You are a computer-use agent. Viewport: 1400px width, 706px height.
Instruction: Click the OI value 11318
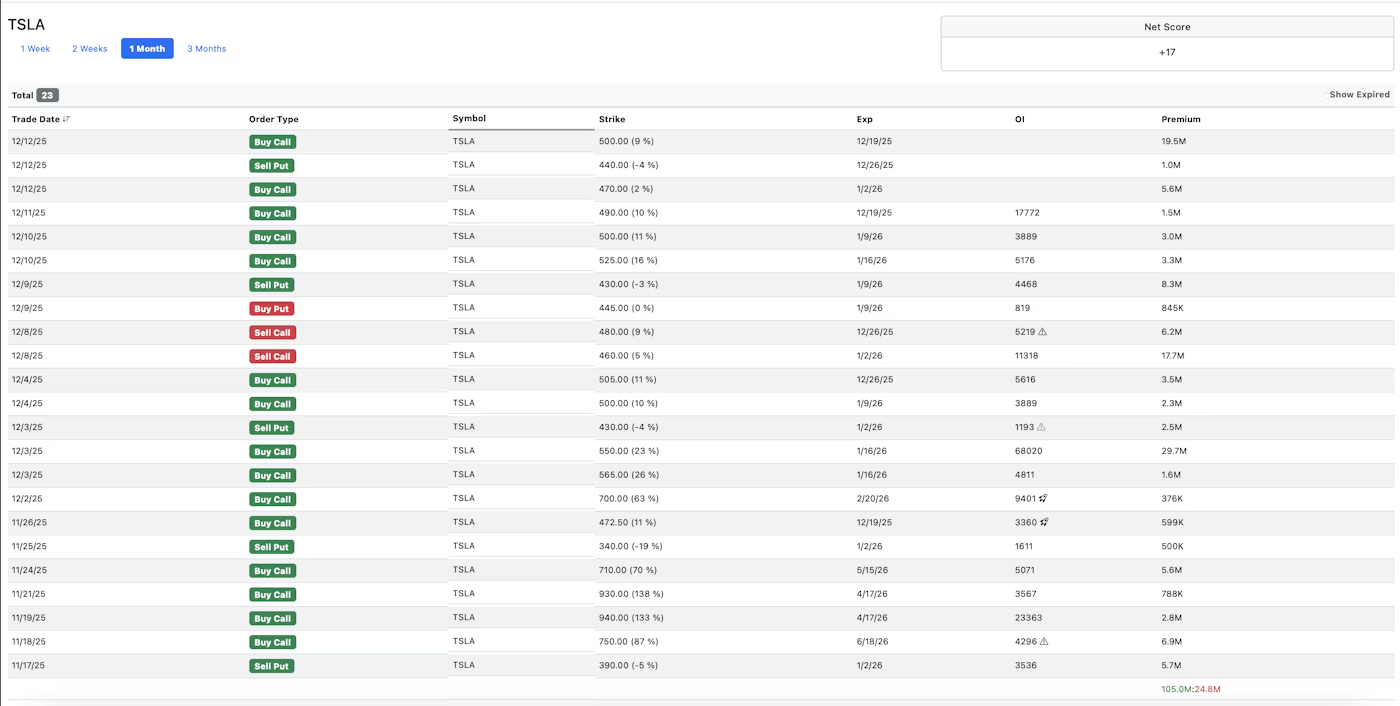[1027, 356]
